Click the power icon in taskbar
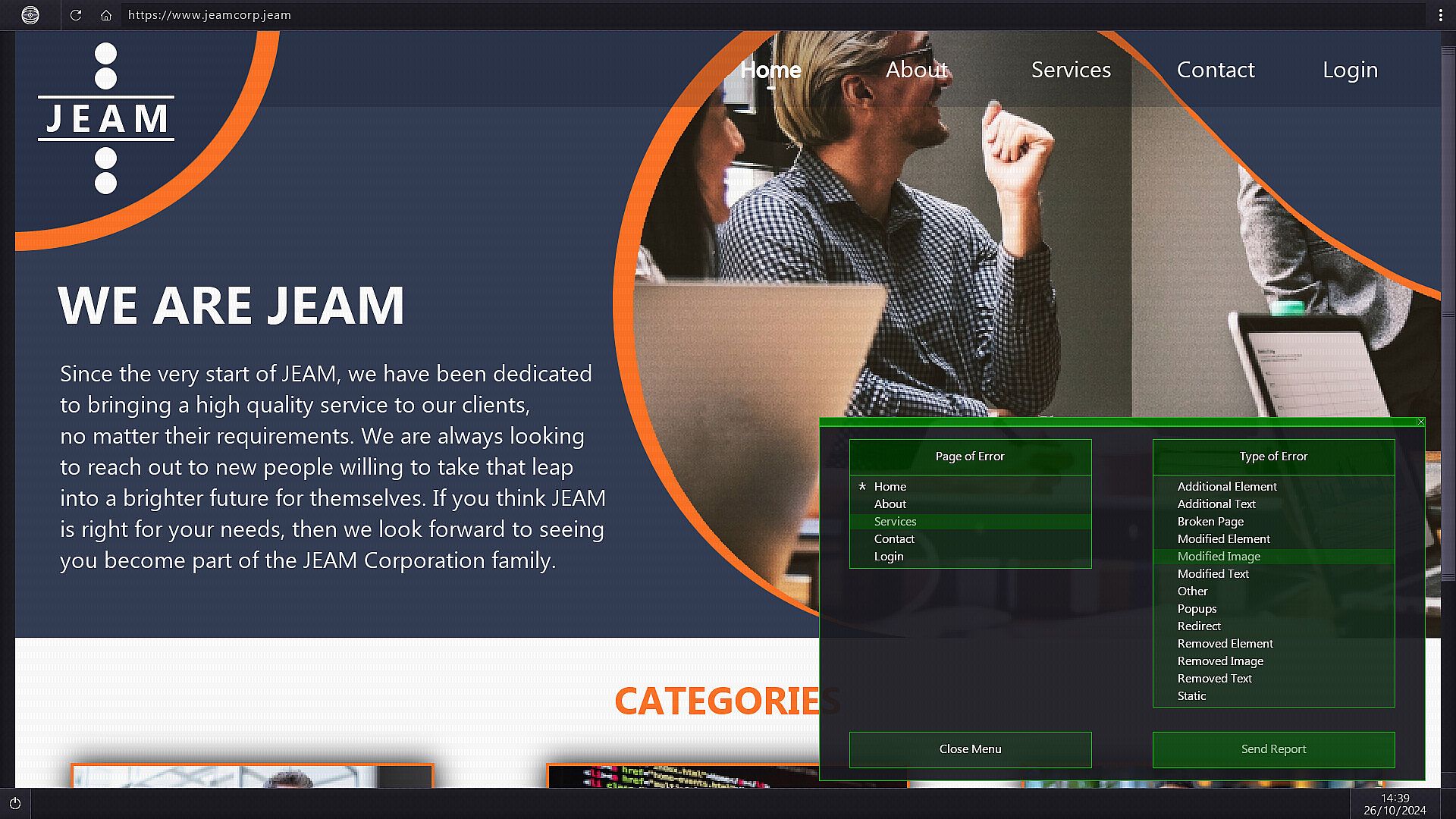This screenshot has width=1456, height=819. [x=15, y=803]
